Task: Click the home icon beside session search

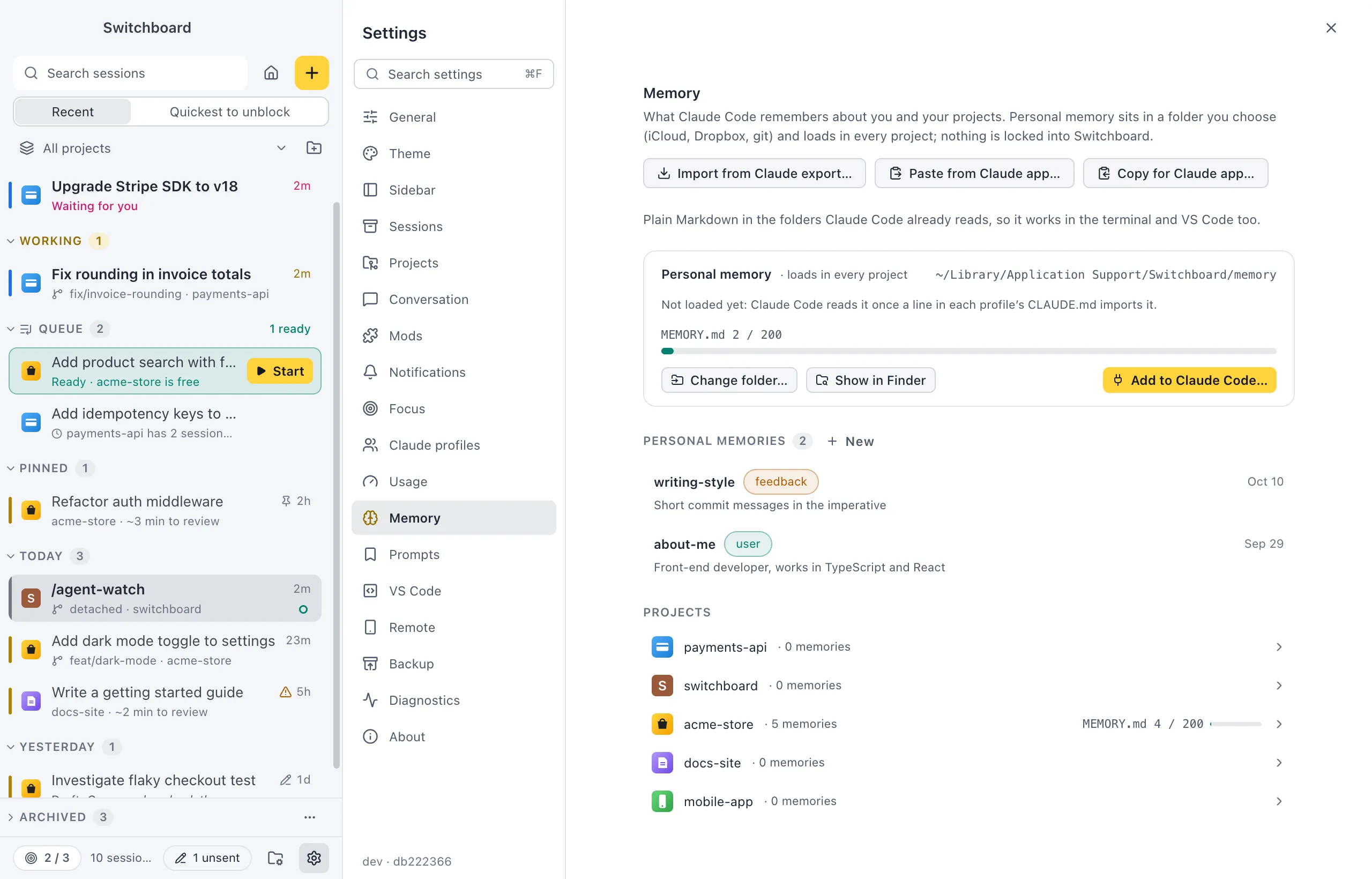Action: (271, 73)
